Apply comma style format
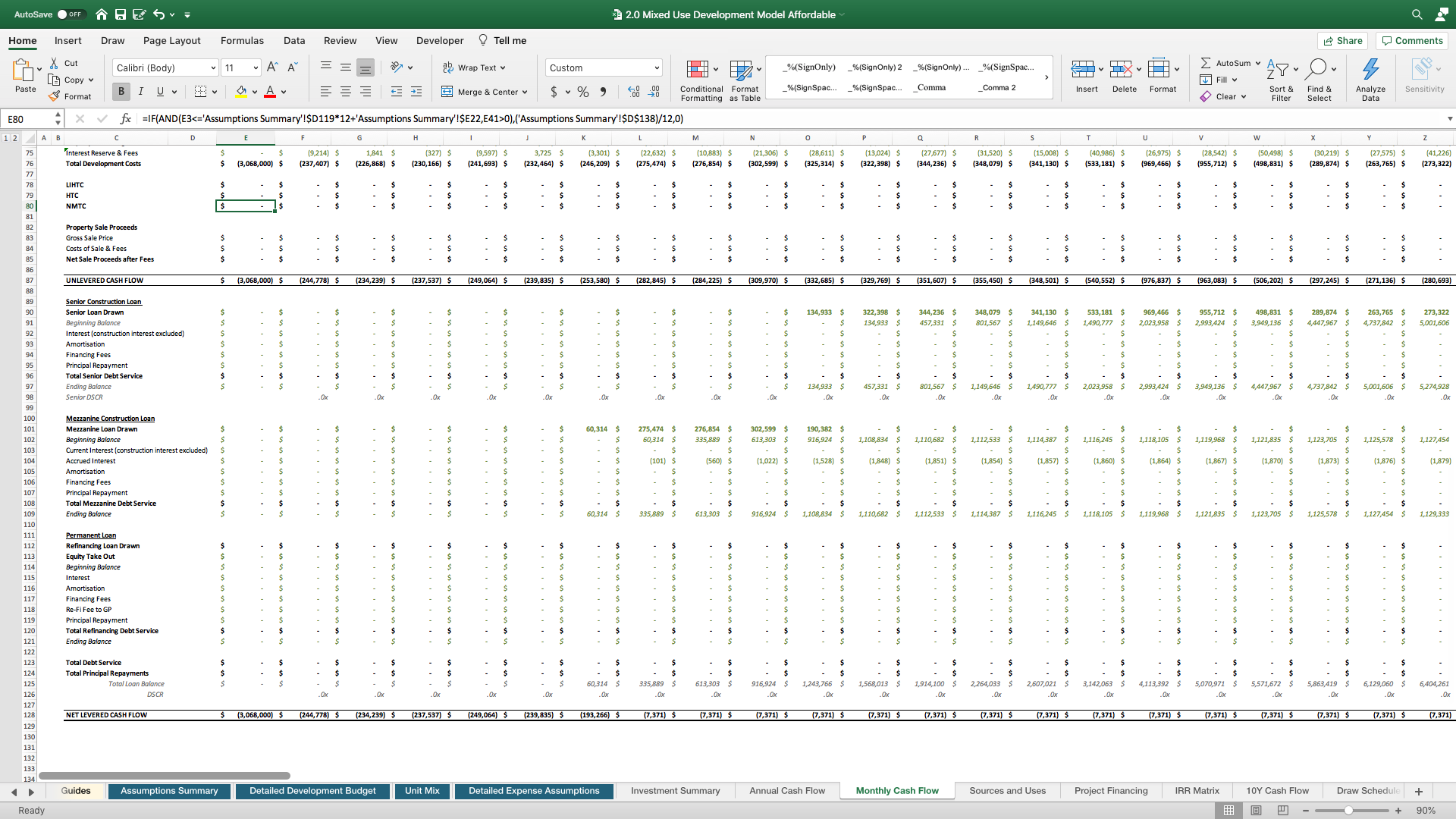The height and width of the screenshot is (819, 1456). click(603, 92)
